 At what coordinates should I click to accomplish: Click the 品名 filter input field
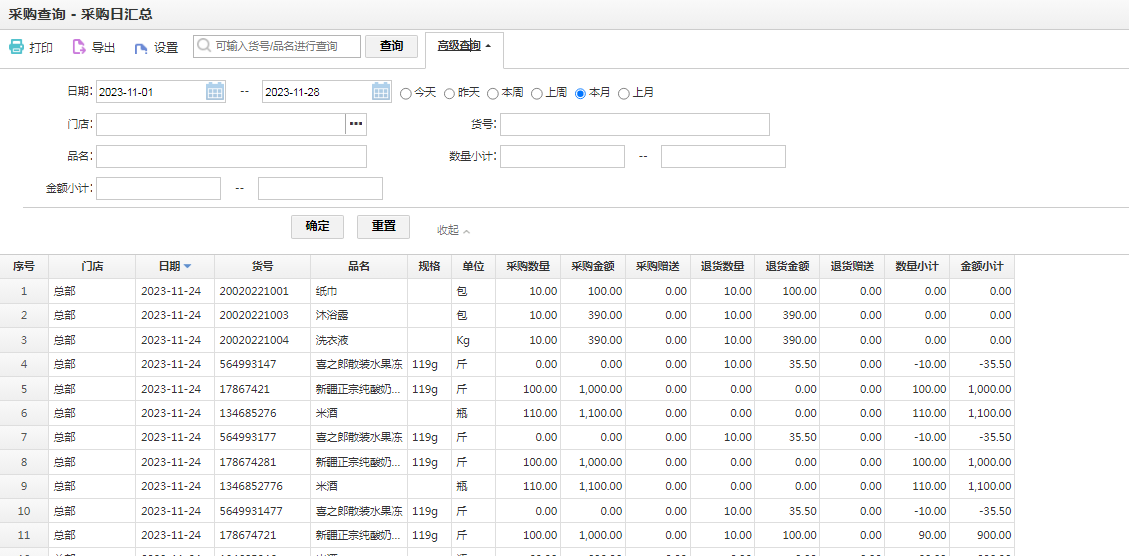[x=231, y=156]
